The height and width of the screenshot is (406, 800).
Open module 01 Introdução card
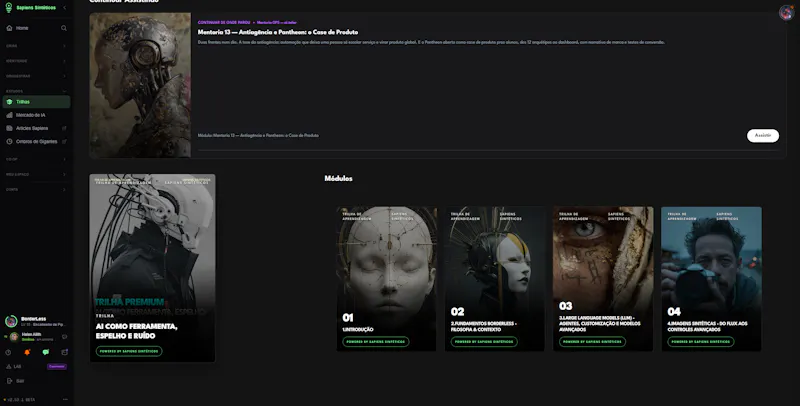pyautogui.click(x=386, y=279)
